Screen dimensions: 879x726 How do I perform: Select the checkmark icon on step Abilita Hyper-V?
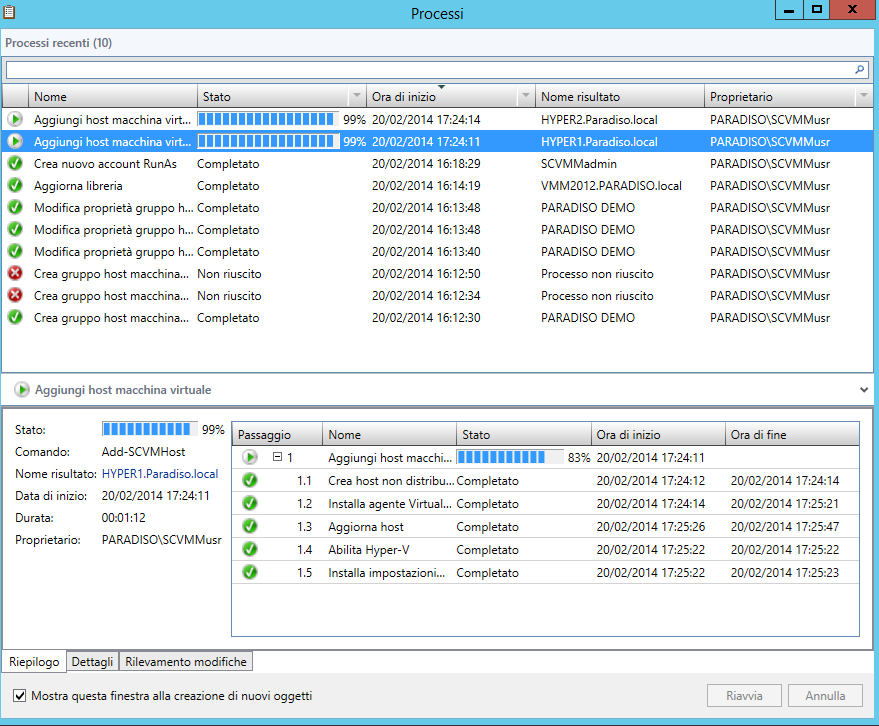pos(249,551)
